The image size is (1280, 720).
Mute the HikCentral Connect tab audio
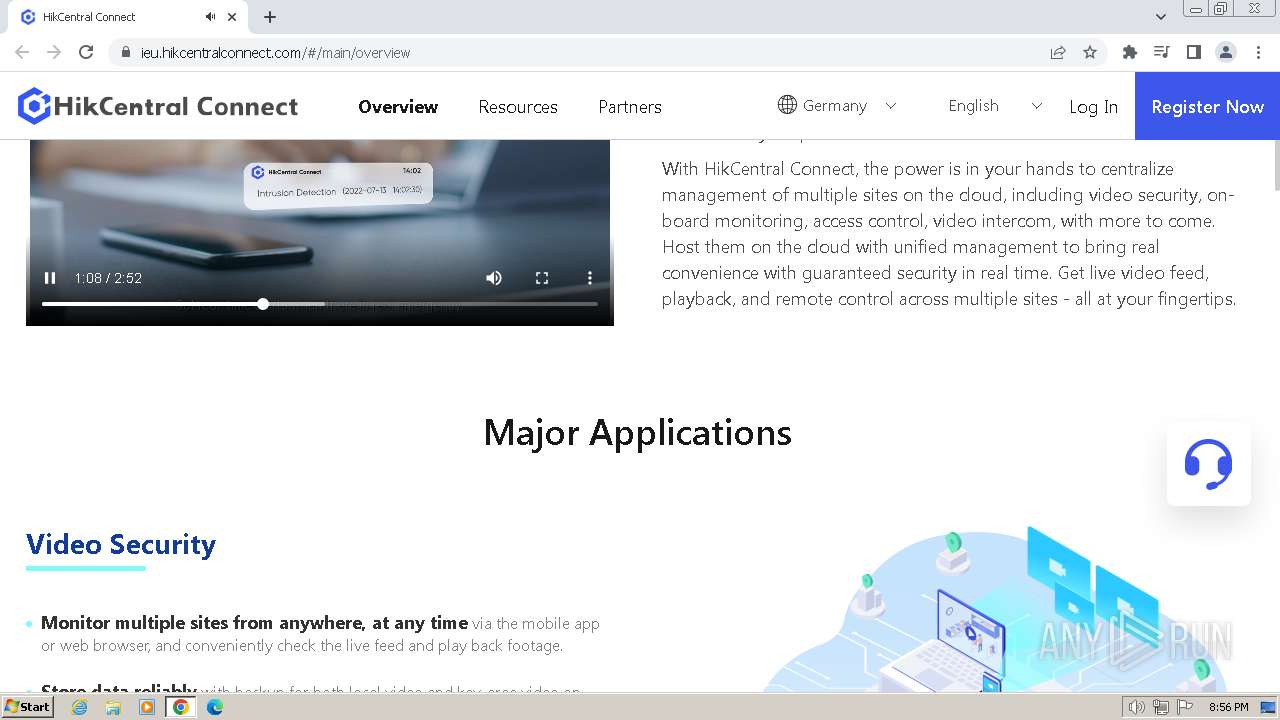pyautogui.click(x=211, y=17)
